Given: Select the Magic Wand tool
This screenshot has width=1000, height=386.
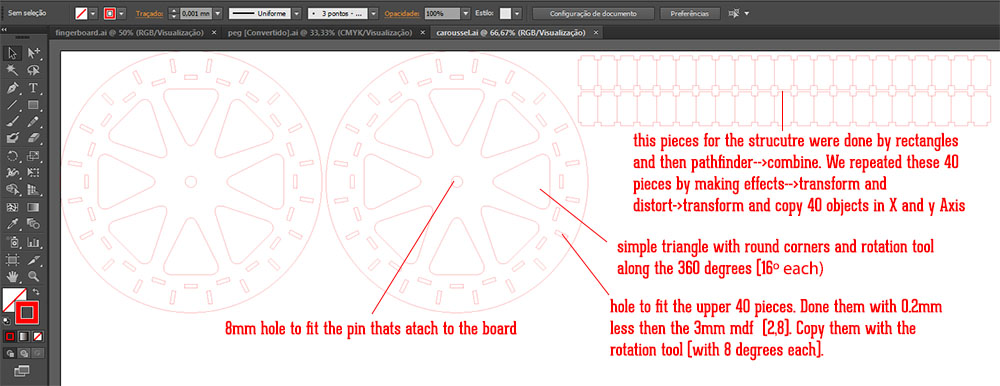Looking at the screenshot, I should tap(12, 70).
